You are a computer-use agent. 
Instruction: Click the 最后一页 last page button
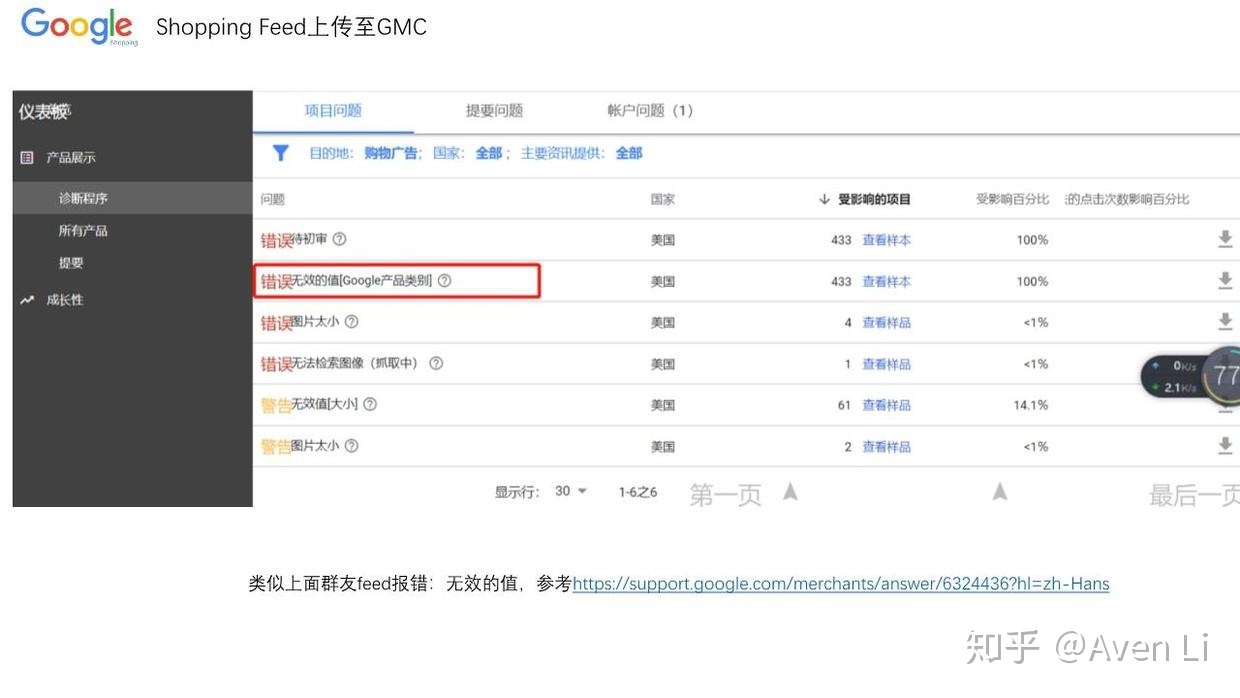point(1194,494)
